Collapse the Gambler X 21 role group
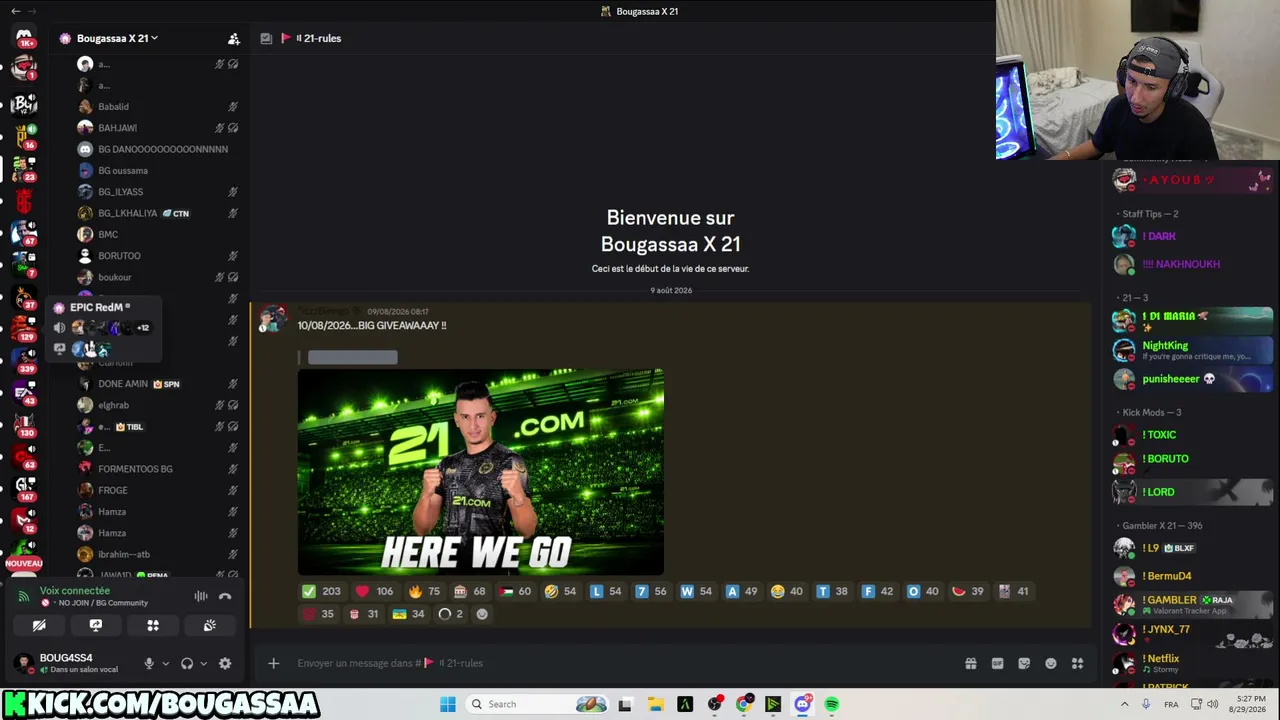The height and width of the screenshot is (720, 1280). click(1161, 526)
